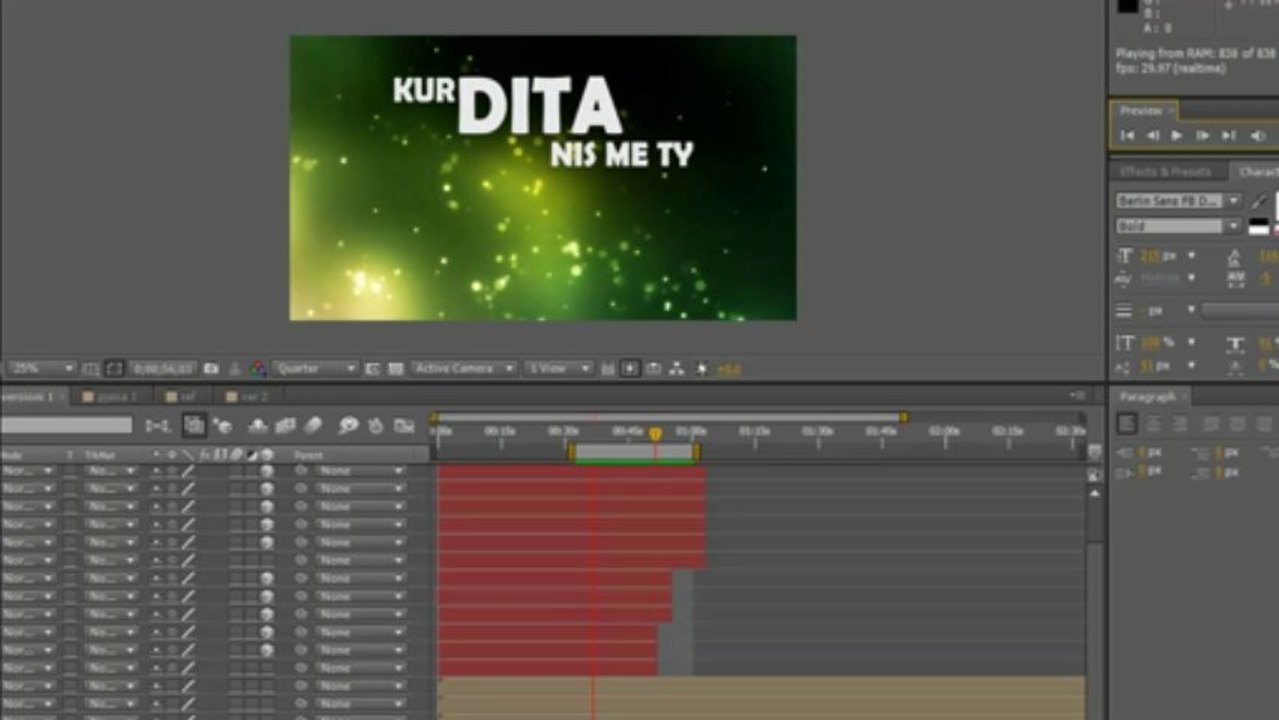Select the Character panel eyedropper

click(1259, 201)
